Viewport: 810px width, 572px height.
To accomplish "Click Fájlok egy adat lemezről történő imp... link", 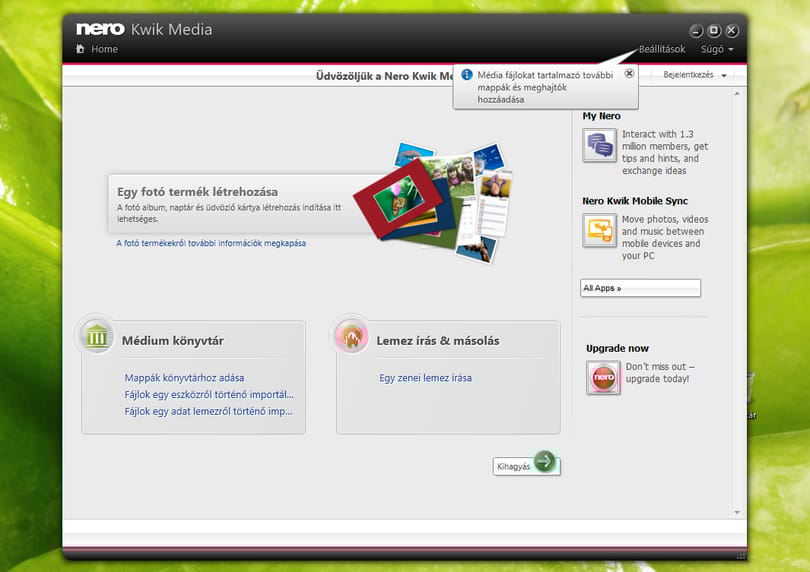I will coord(208,411).
